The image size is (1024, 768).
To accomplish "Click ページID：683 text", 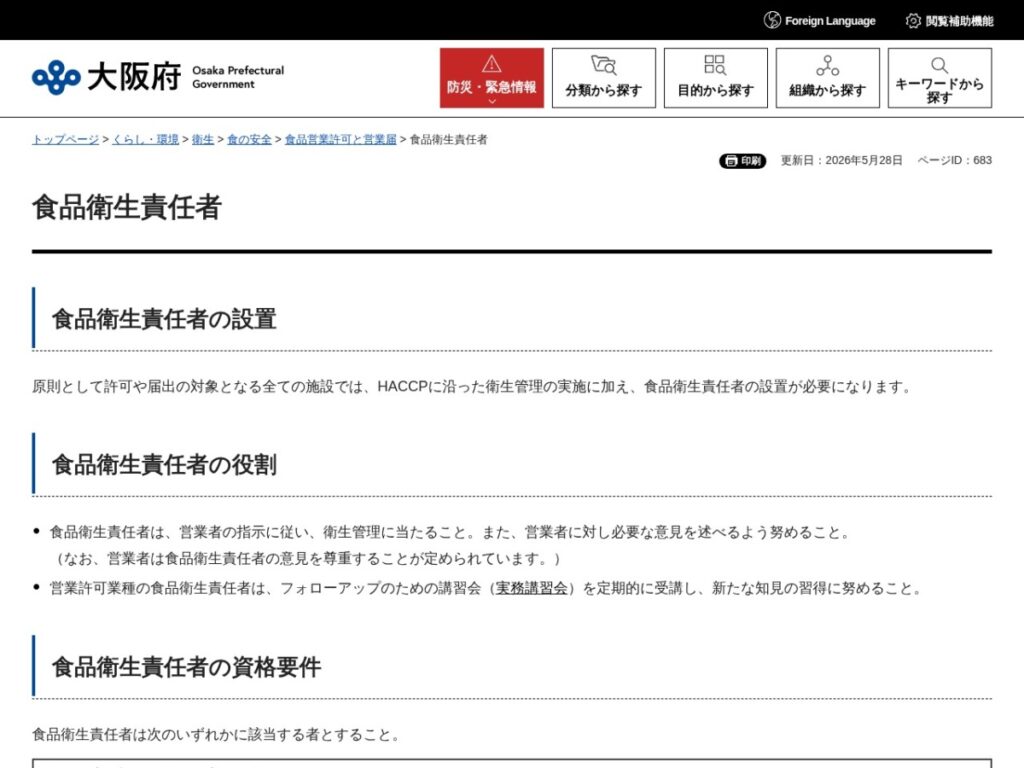I will pyautogui.click(x=954, y=160).
